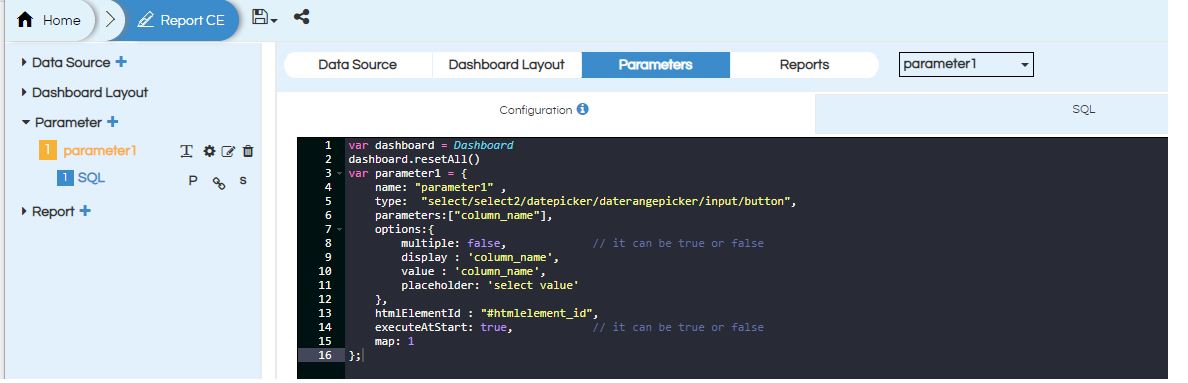Switch to the Reports tab

804,64
